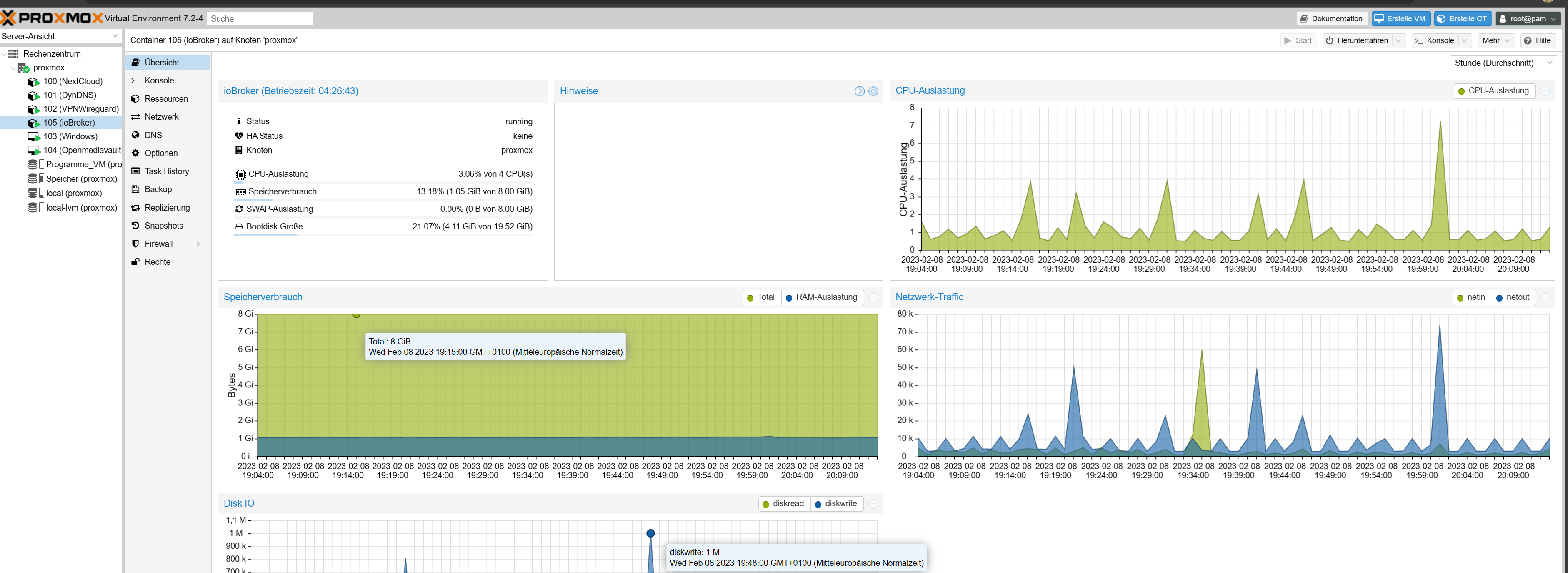Viewport: 1568px width, 573px height.
Task: Open the Konsole tab in side menu
Action: pos(168,80)
